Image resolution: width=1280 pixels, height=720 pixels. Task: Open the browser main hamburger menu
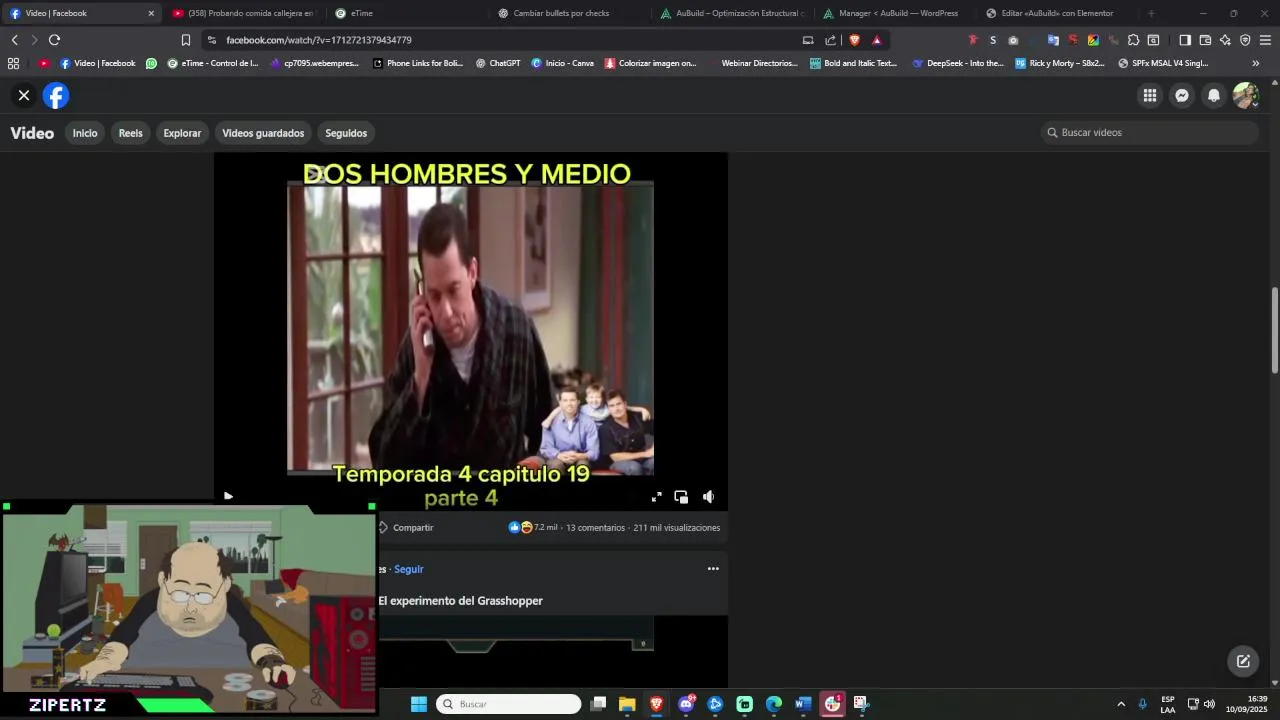(x=1265, y=40)
